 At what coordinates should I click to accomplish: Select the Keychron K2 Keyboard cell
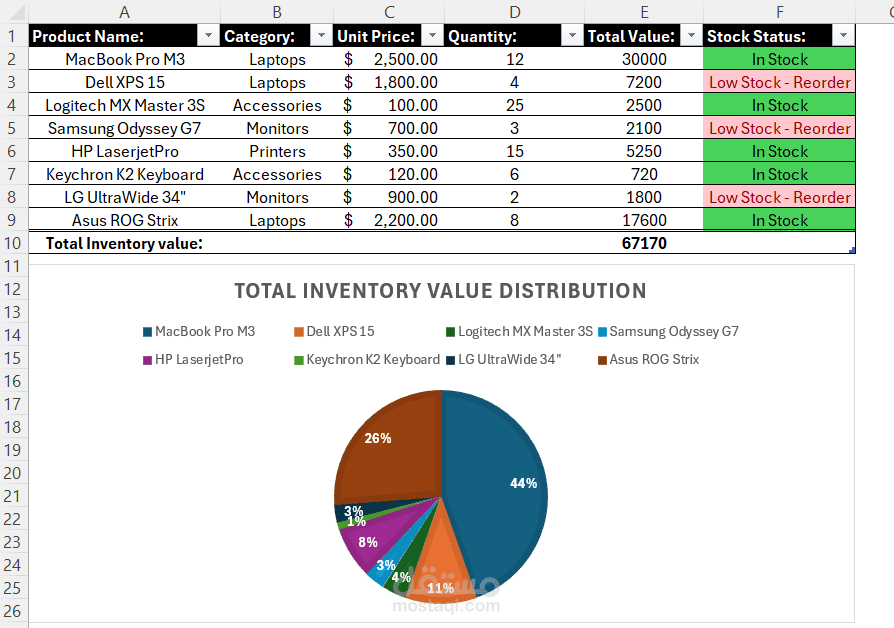click(x=124, y=174)
